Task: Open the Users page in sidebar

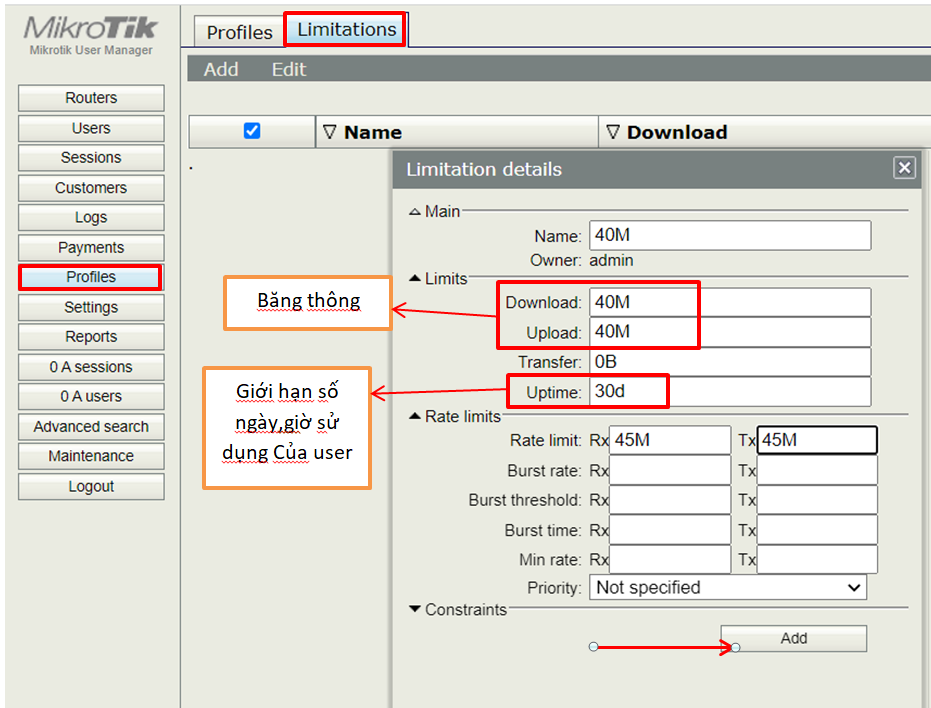Action: (91, 128)
